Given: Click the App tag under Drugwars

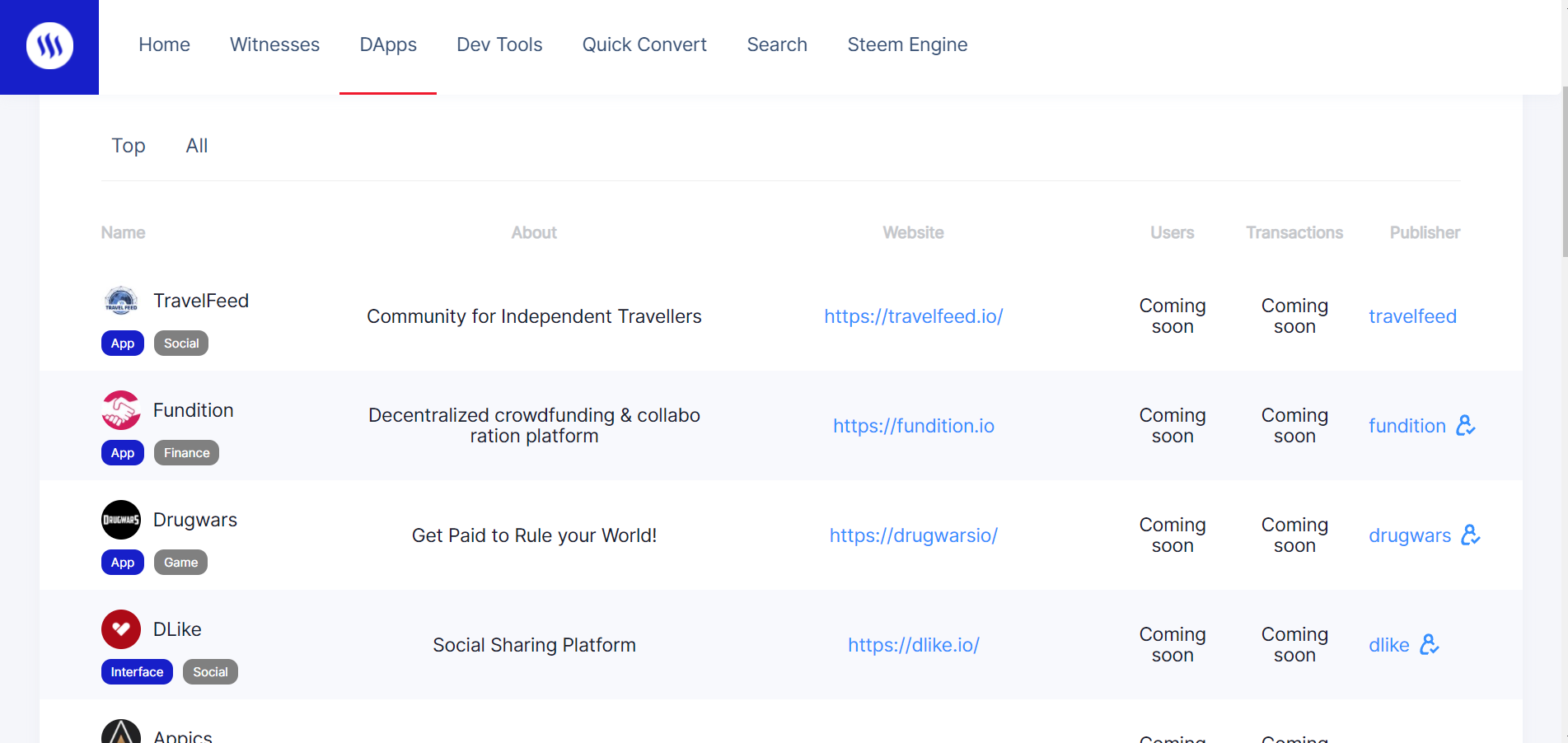Looking at the screenshot, I should pyautogui.click(x=123, y=563).
